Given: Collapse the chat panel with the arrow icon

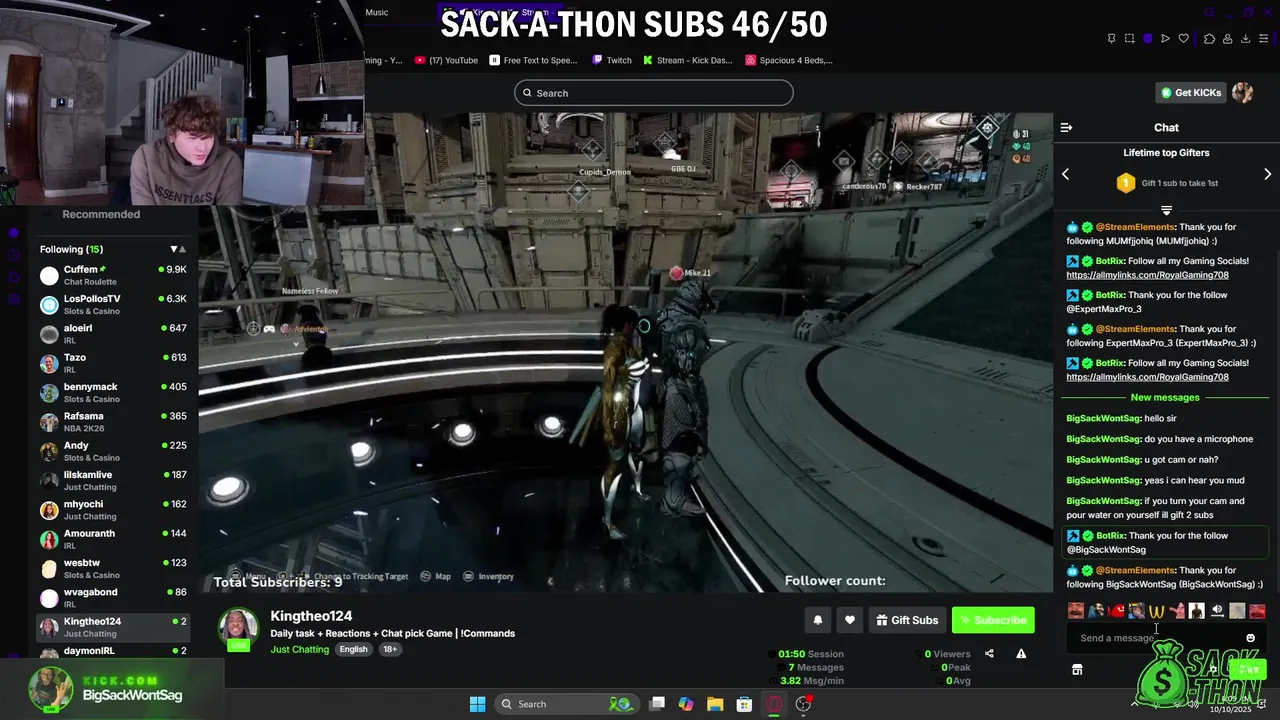Looking at the screenshot, I should (x=1066, y=127).
